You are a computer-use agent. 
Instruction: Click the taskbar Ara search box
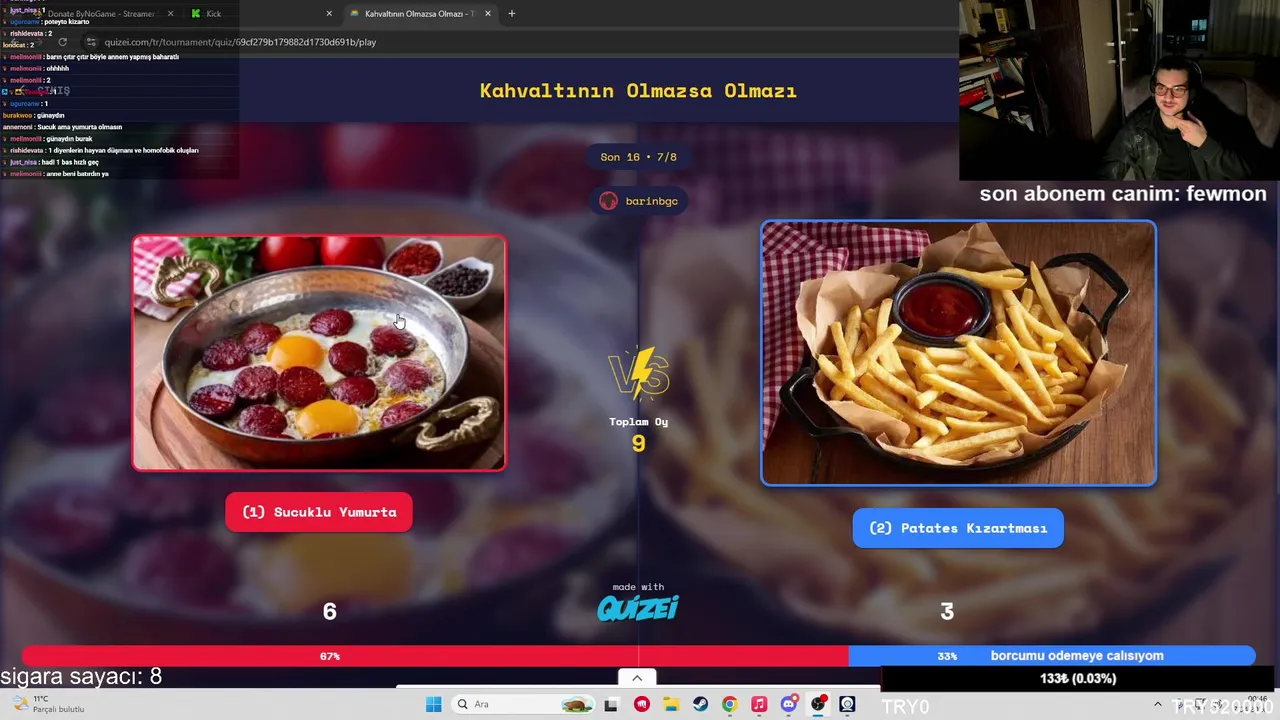[522, 704]
